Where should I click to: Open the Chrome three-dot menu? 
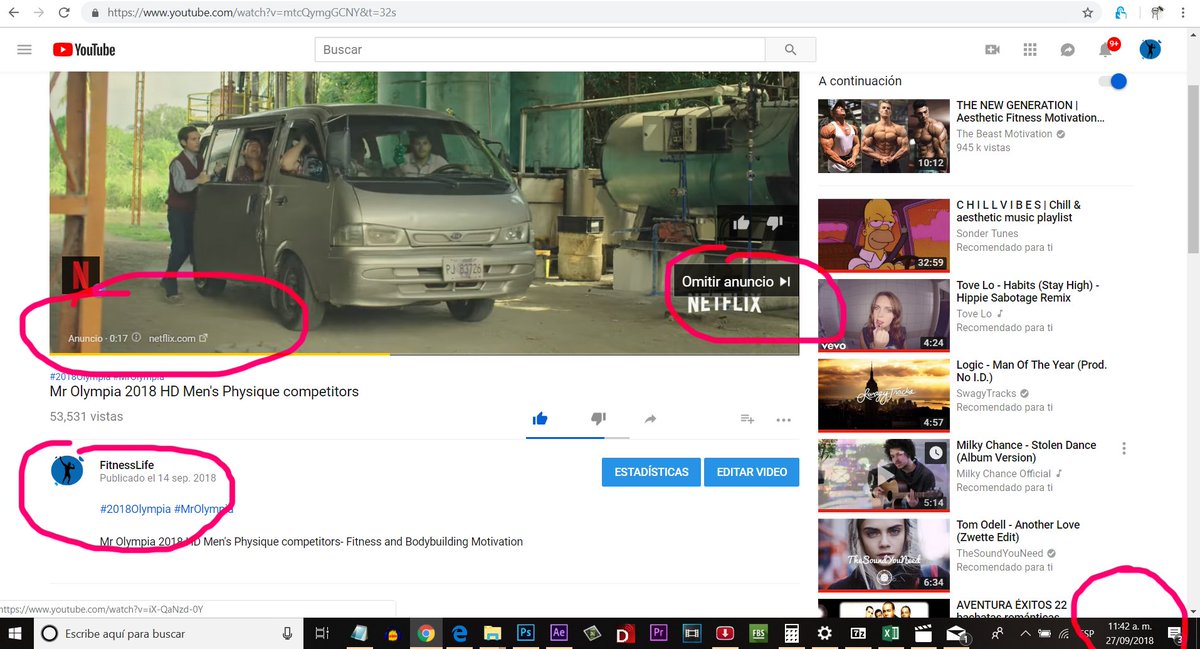coord(1185,13)
